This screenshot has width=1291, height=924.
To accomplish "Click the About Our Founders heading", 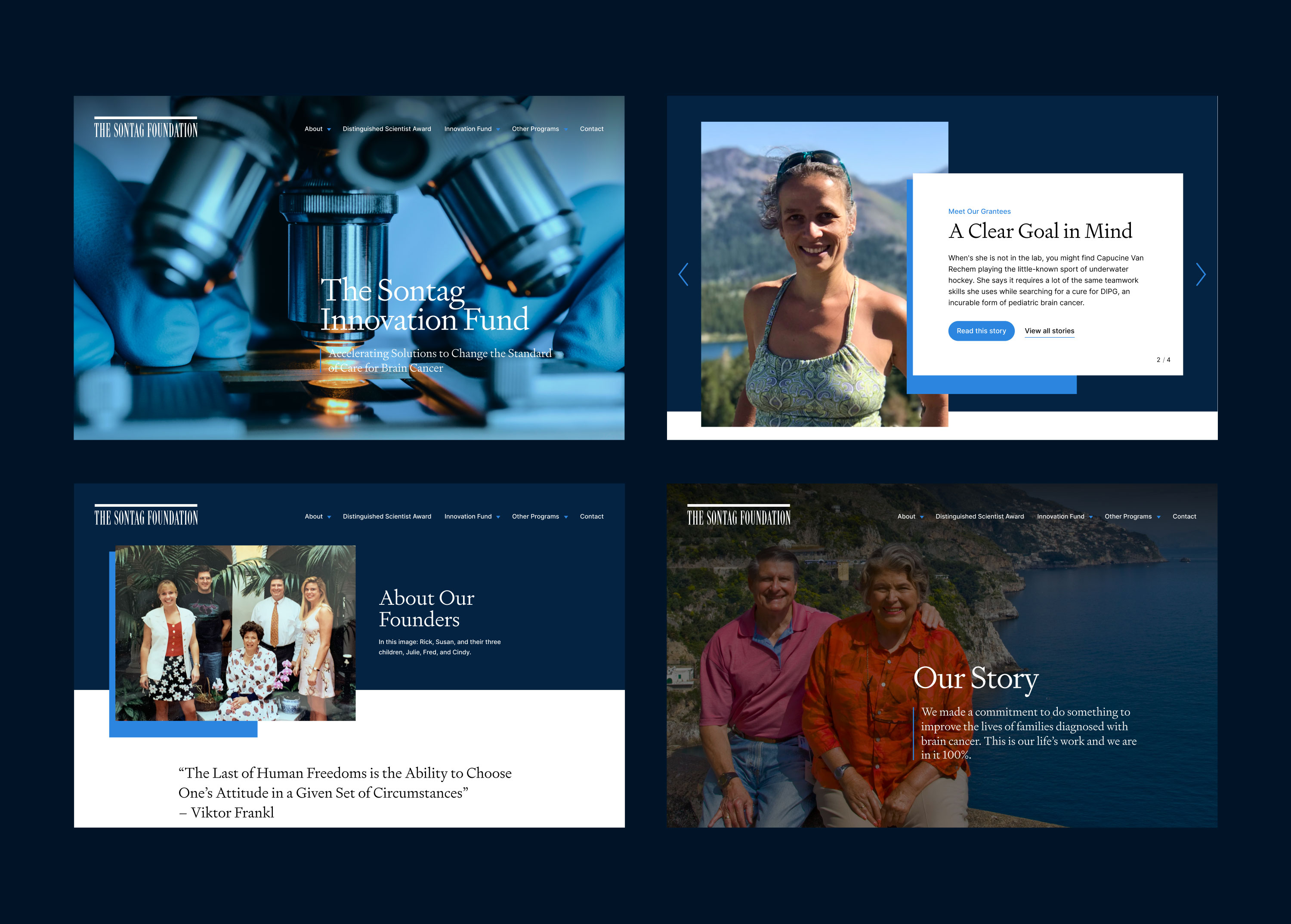I will [426, 609].
